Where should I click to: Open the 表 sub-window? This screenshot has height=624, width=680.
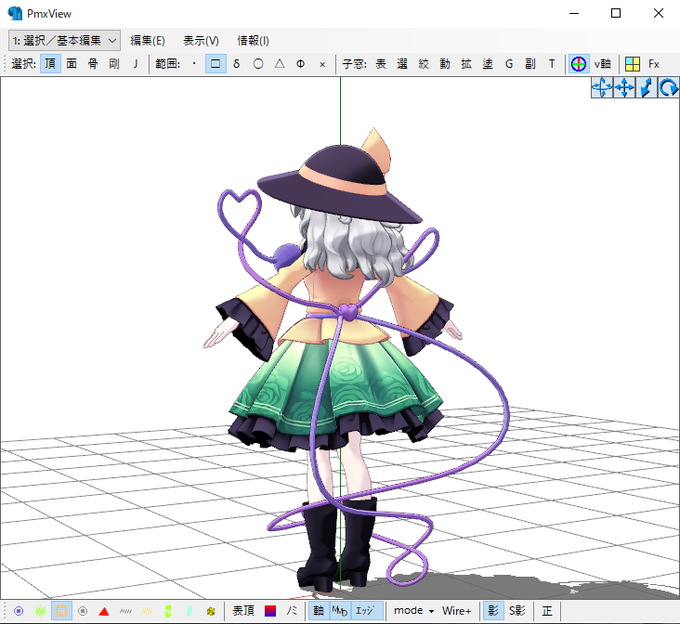(381, 64)
